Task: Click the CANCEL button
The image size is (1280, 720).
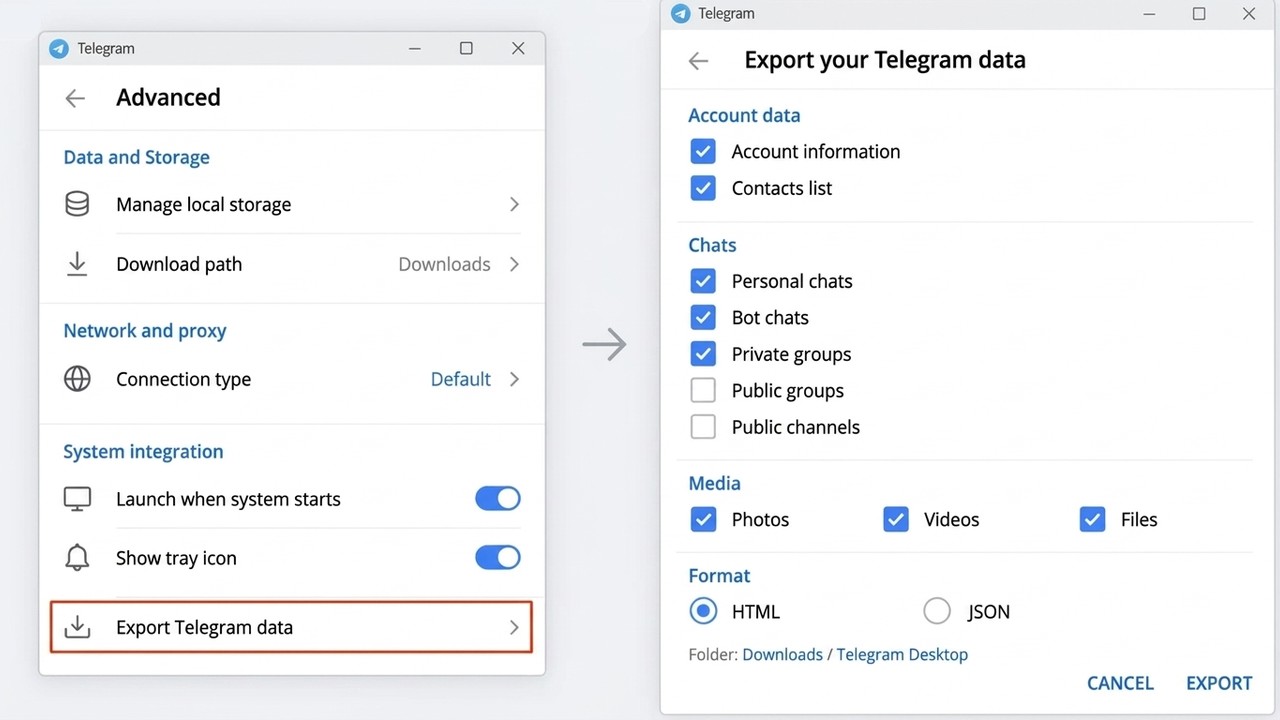Action: point(1120,683)
